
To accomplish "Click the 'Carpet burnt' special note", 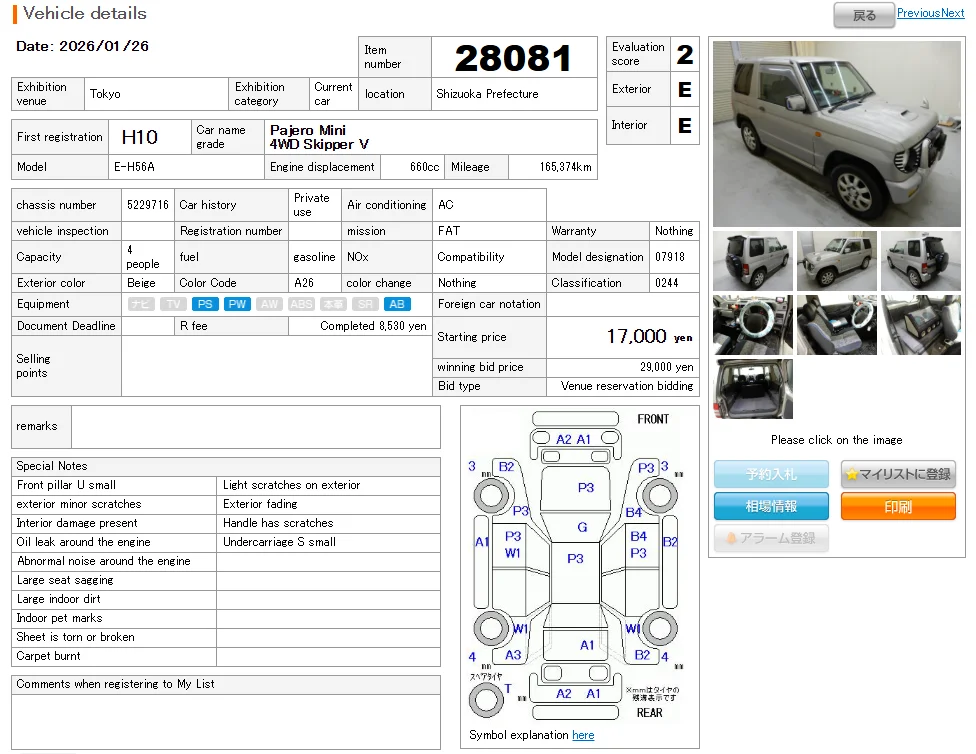I will point(48,656).
